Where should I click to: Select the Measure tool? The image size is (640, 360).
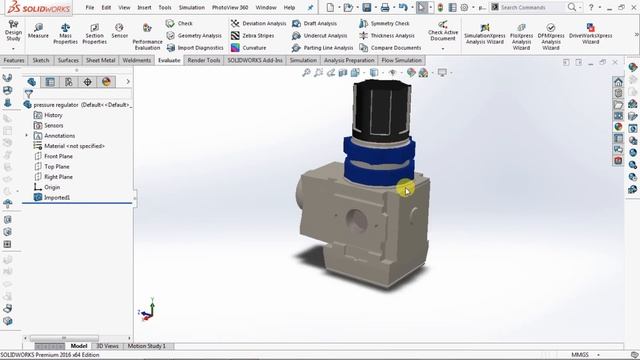(38, 31)
